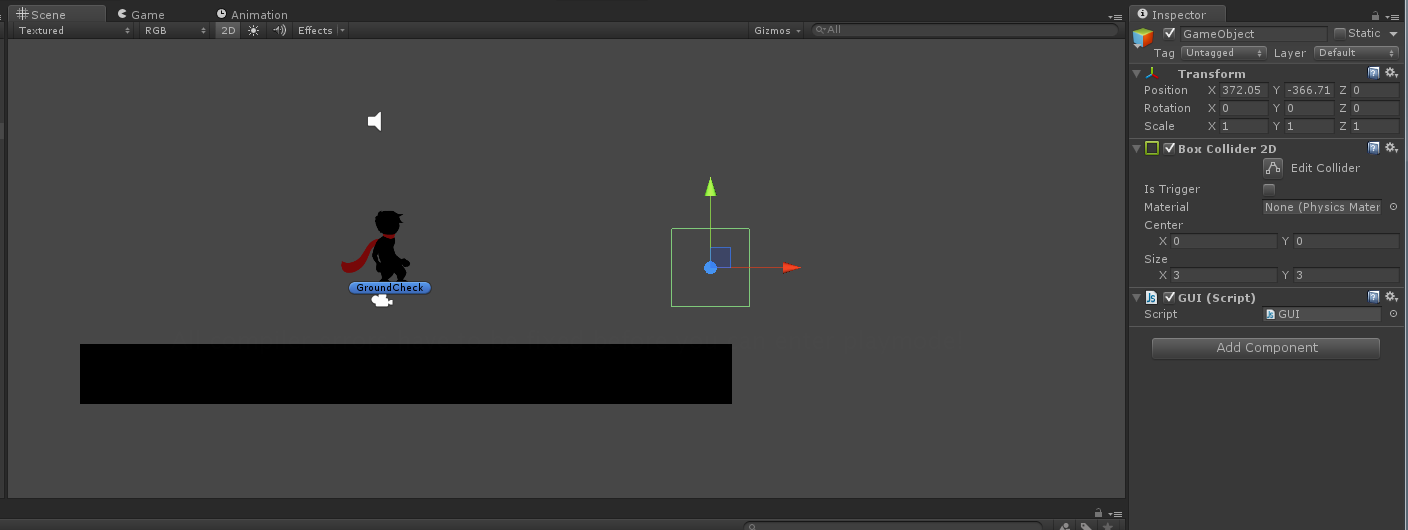Screen dimensions: 1408x530
Task: Open the Effects dropdown arrow
Action: [342, 30]
